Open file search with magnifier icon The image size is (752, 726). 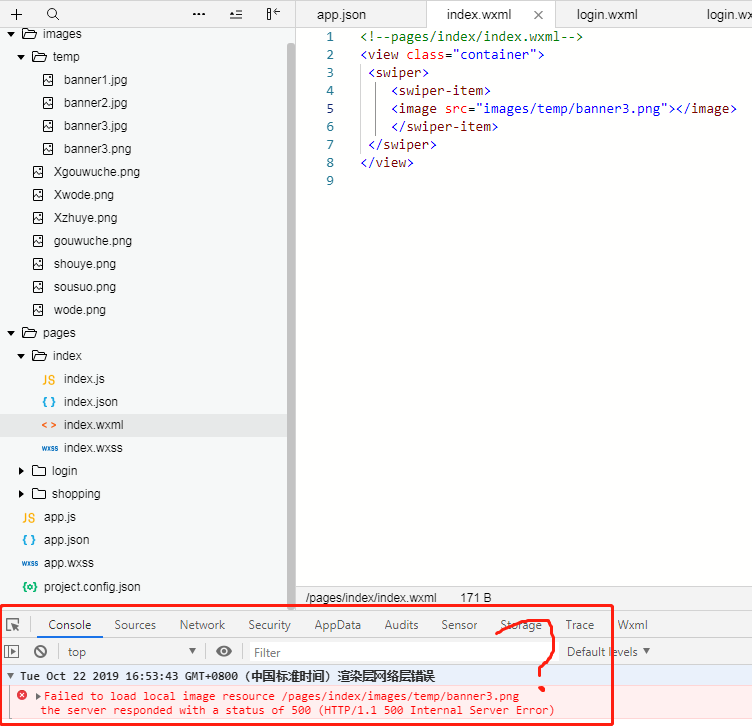click(x=53, y=14)
